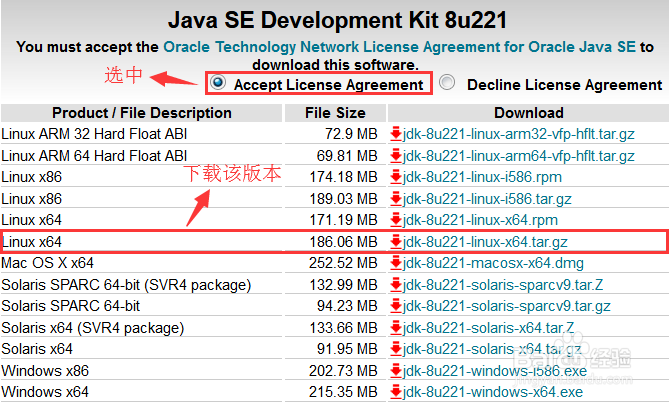Download jdk-8u221-linux-x64.tar.gz
This screenshot has width=669, height=402.
(x=485, y=242)
